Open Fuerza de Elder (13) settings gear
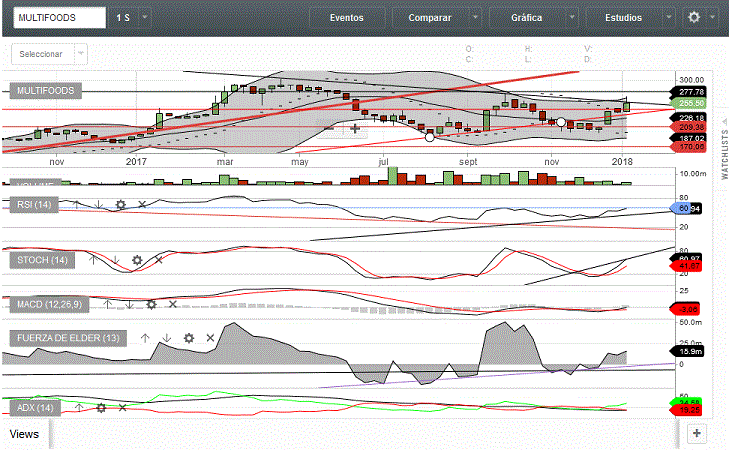The image size is (729, 453). tap(188, 338)
